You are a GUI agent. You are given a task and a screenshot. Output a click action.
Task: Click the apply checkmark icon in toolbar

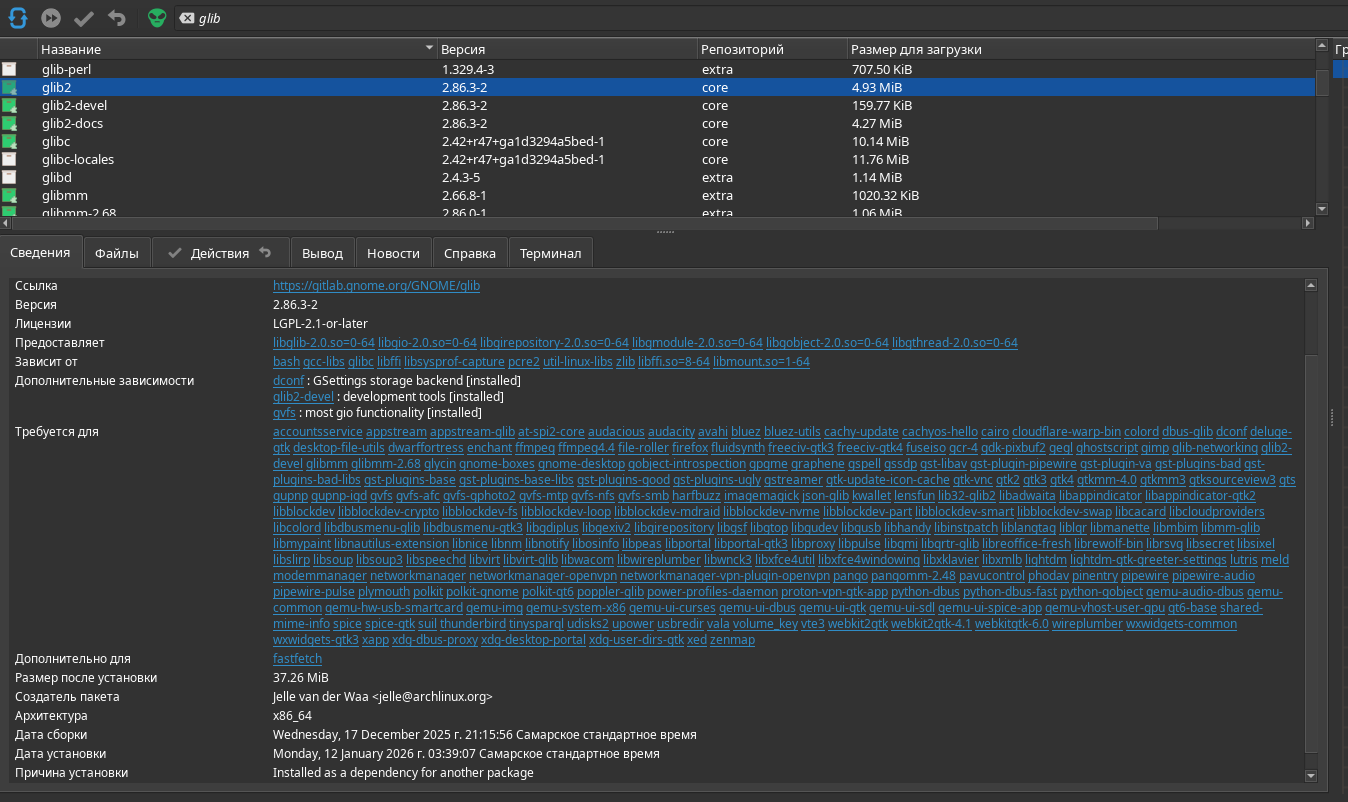coord(84,18)
